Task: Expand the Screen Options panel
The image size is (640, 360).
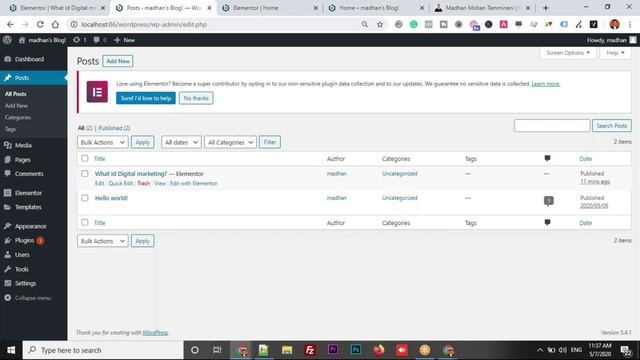Action: (x=568, y=53)
